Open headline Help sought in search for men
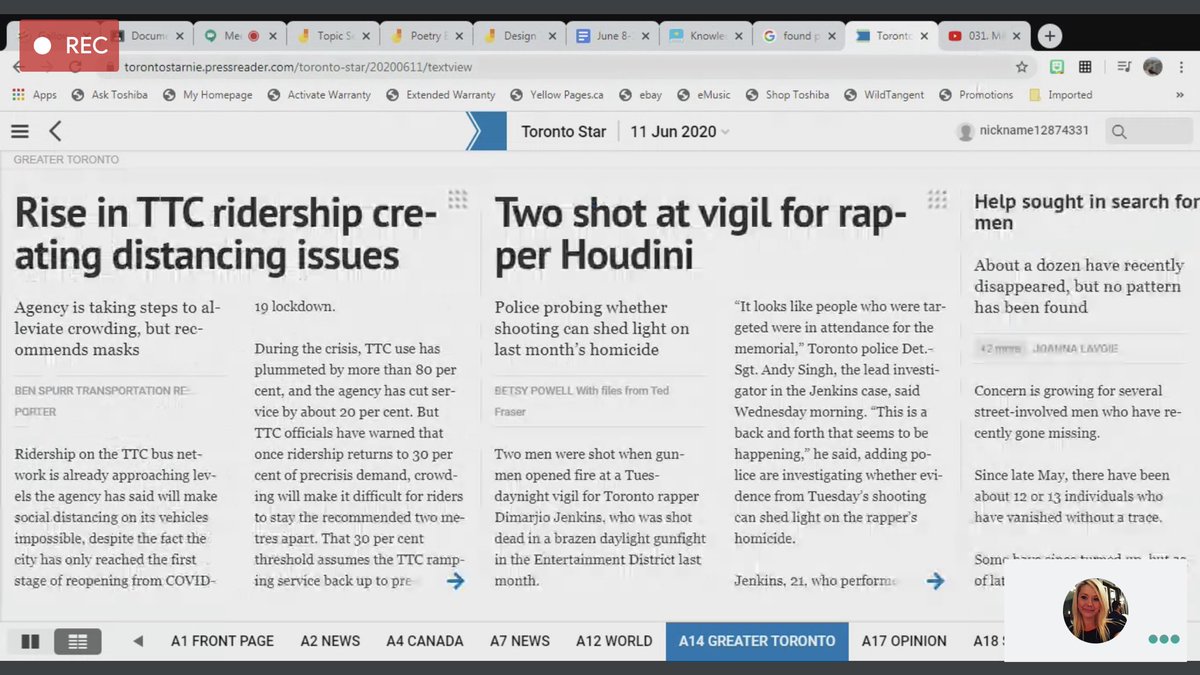This screenshot has width=1200, height=675. [1086, 212]
